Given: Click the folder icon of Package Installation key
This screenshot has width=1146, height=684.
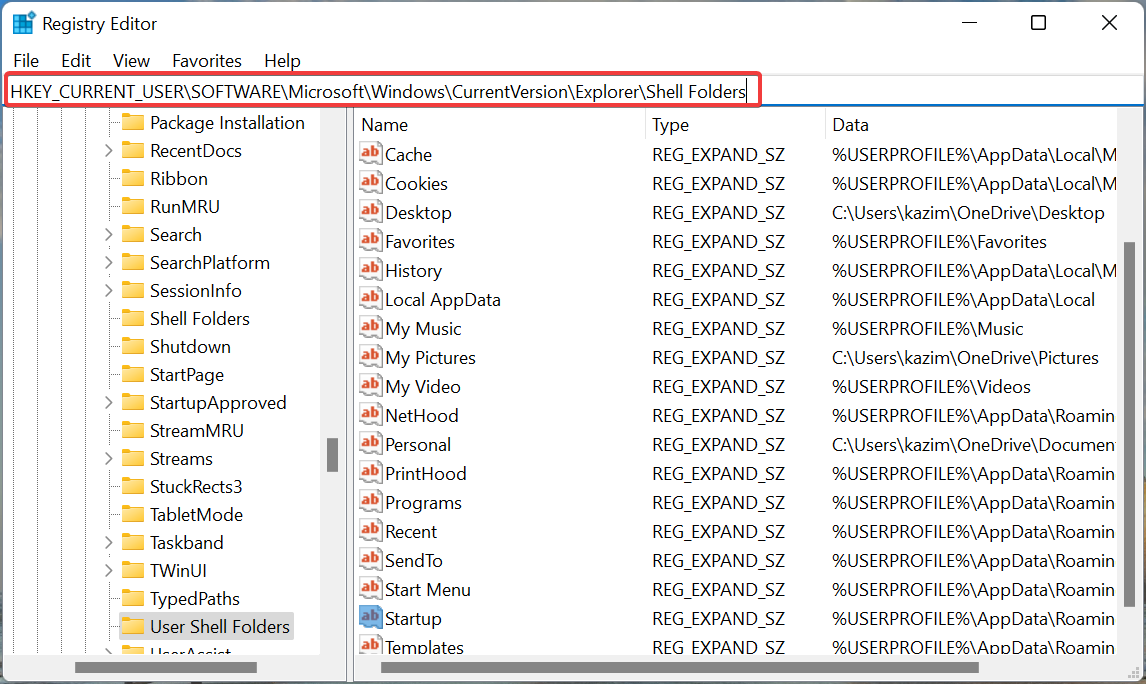Looking at the screenshot, I should point(132,122).
